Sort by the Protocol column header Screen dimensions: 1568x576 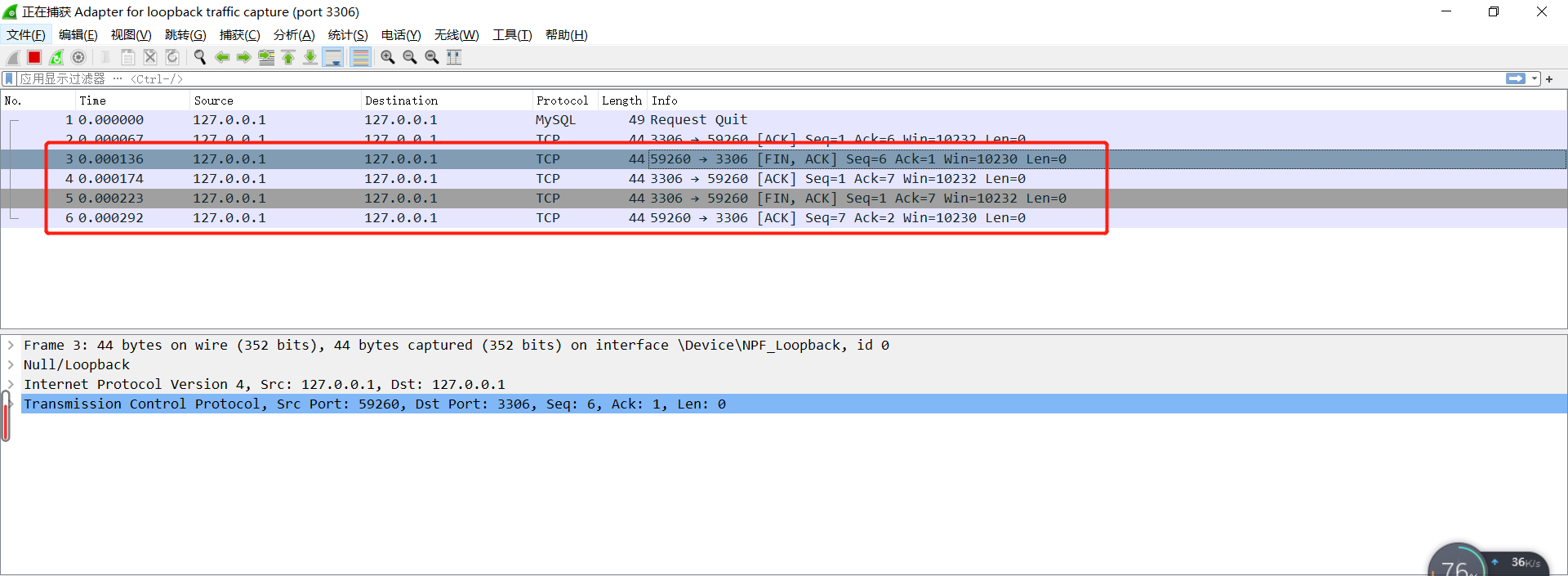[x=566, y=100]
